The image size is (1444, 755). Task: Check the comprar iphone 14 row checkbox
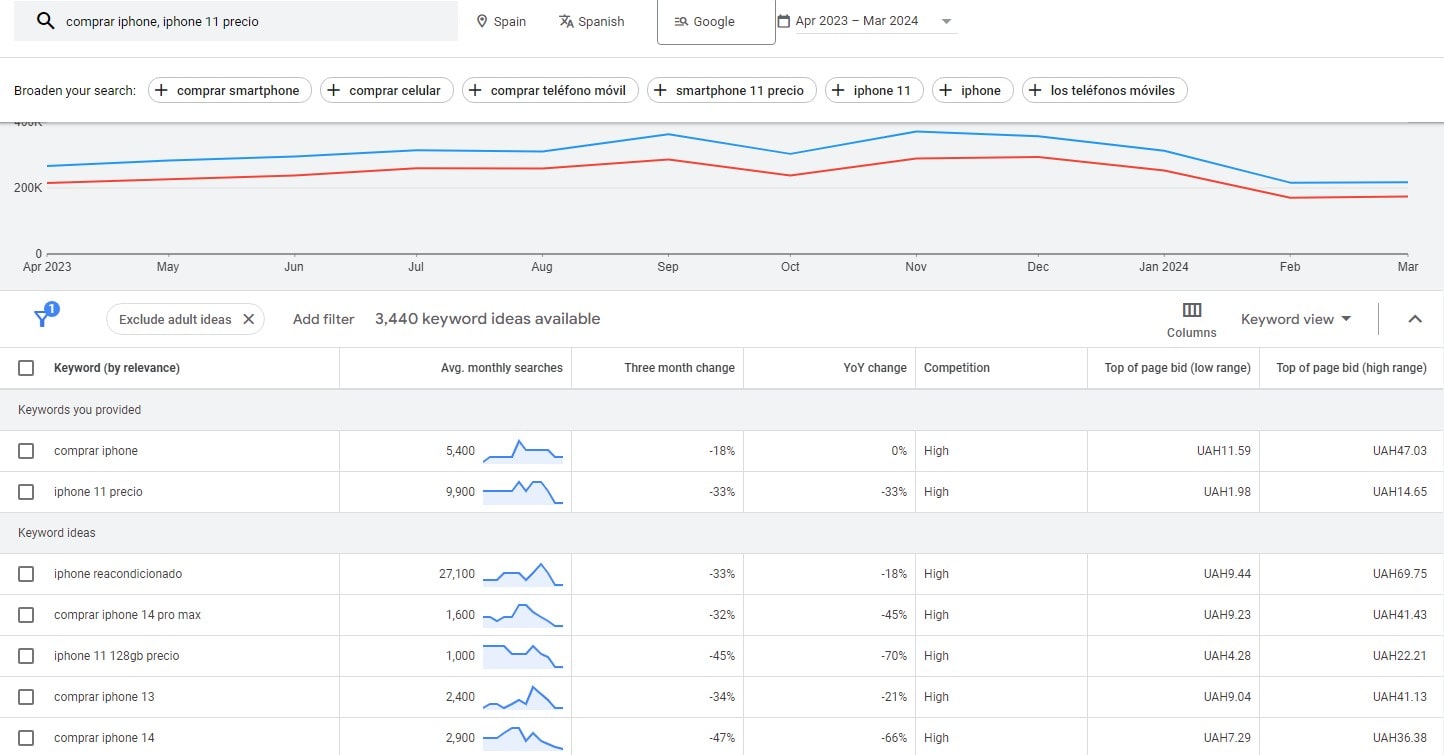click(x=26, y=738)
